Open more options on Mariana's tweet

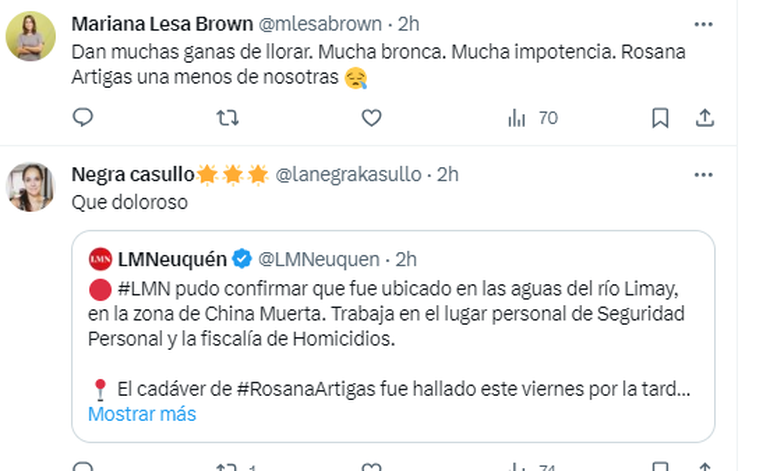[704, 24]
